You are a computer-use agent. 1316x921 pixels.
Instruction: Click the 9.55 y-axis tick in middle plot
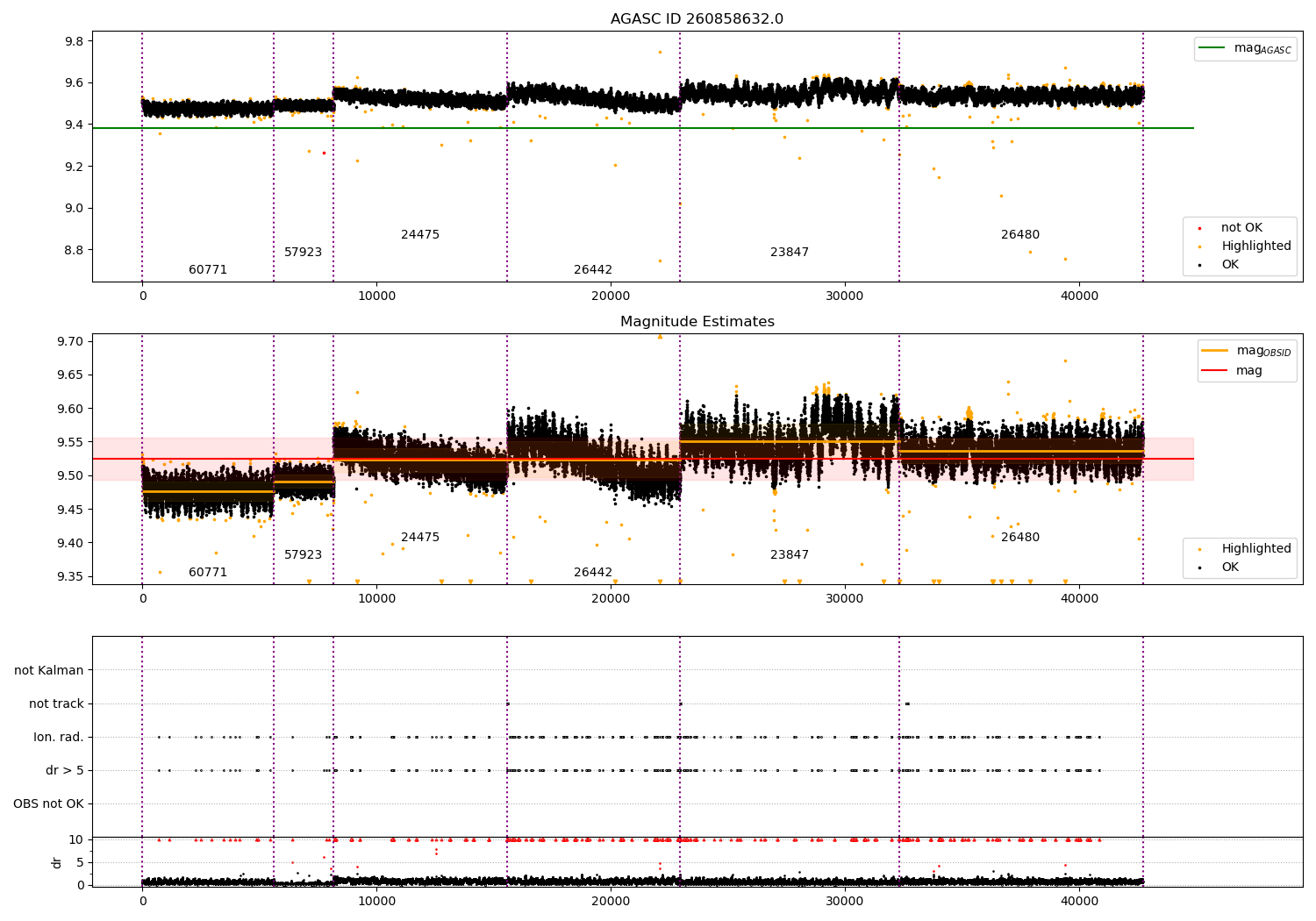(x=71, y=442)
